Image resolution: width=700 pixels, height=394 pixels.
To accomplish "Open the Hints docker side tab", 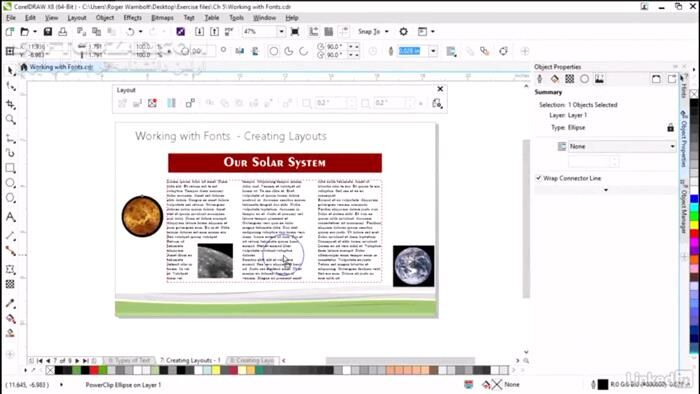I will point(683,87).
